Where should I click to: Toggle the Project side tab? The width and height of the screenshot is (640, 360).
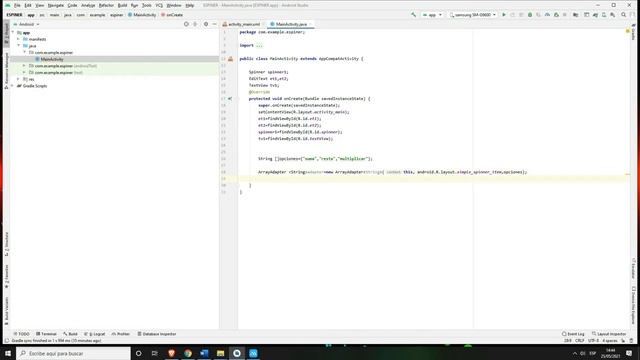[6, 33]
